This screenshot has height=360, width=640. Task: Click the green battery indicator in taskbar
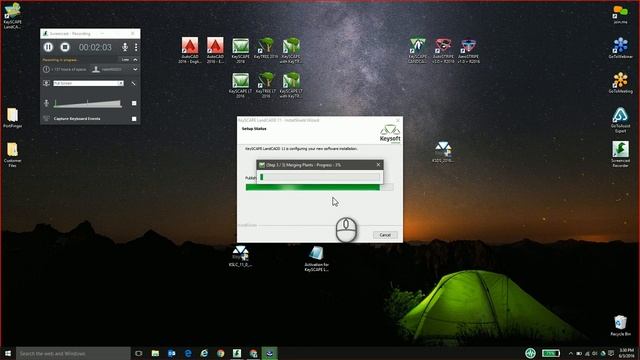pos(551,353)
